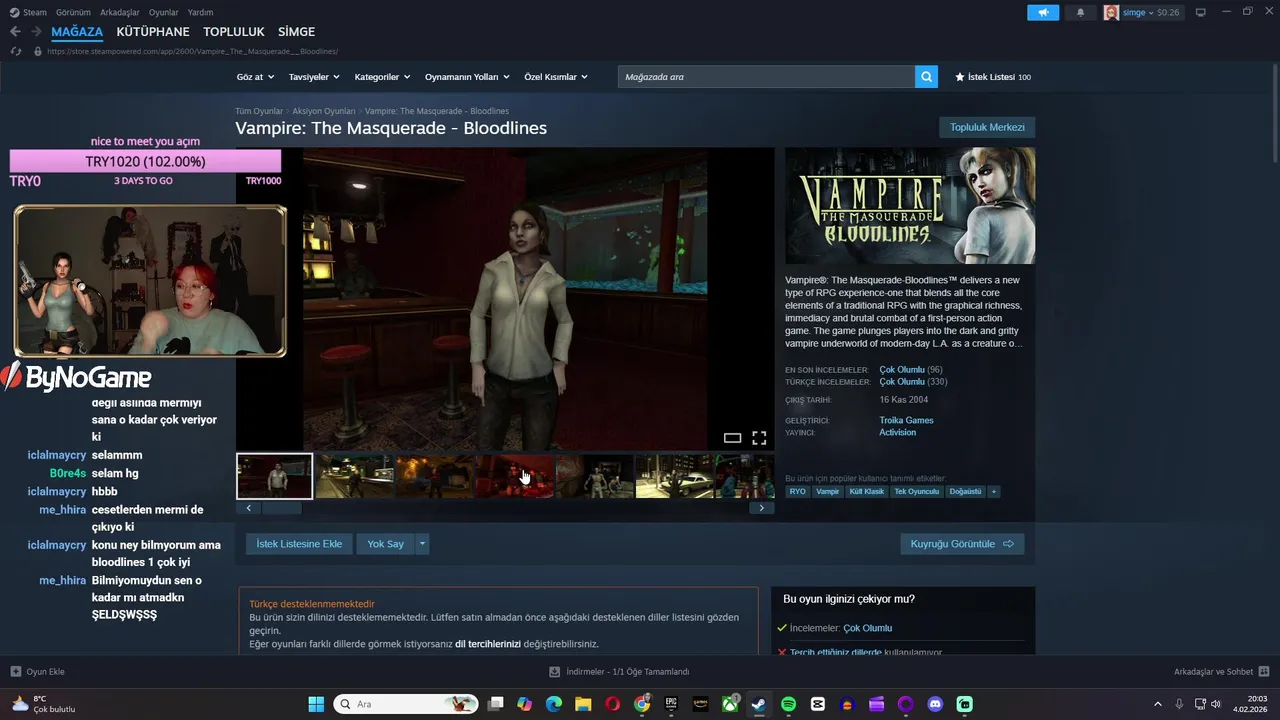
Task: Click Aksiyon Oyunları breadcrumb
Action: [x=324, y=111]
